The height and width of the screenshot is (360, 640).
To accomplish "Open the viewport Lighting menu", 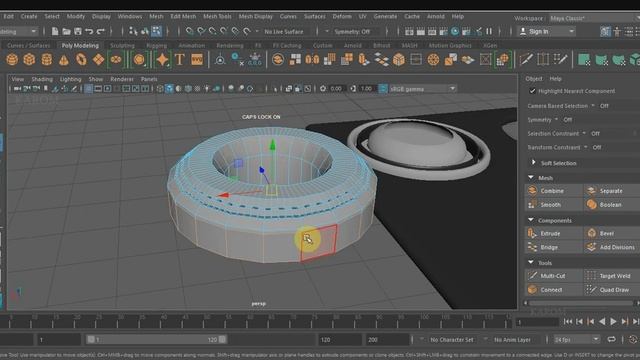I will coord(70,79).
